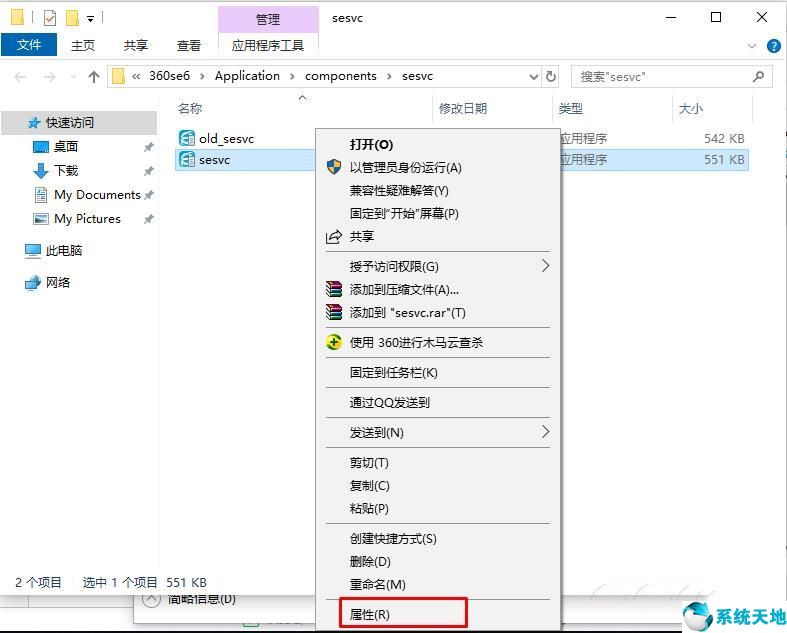Open the 文件 menu tab
787x633 pixels.
tap(29, 45)
